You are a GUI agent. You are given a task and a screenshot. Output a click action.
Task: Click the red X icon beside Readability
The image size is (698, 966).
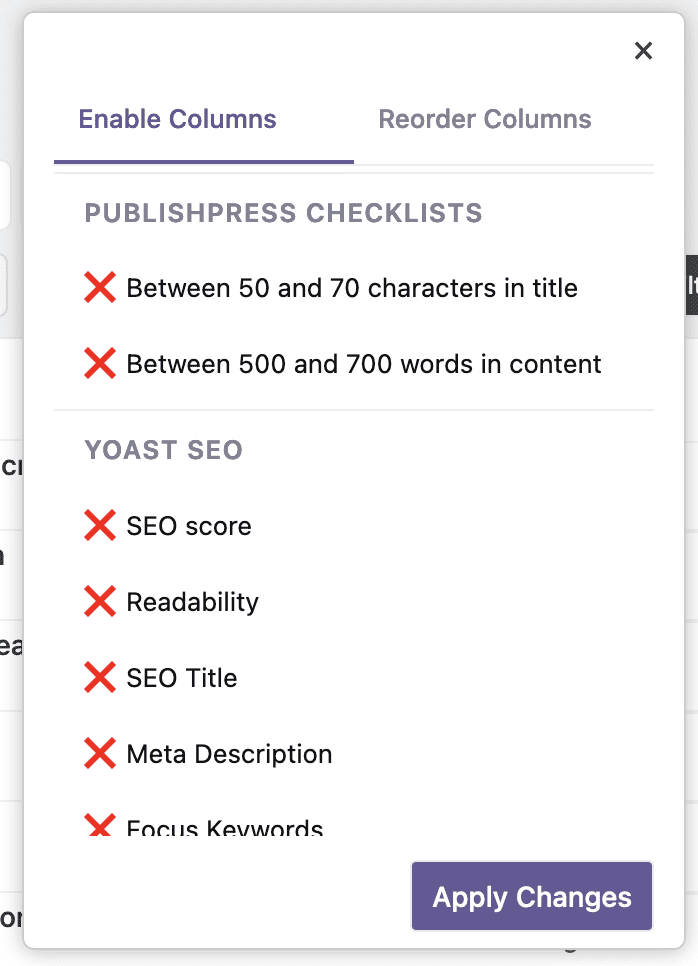[x=100, y=601]
